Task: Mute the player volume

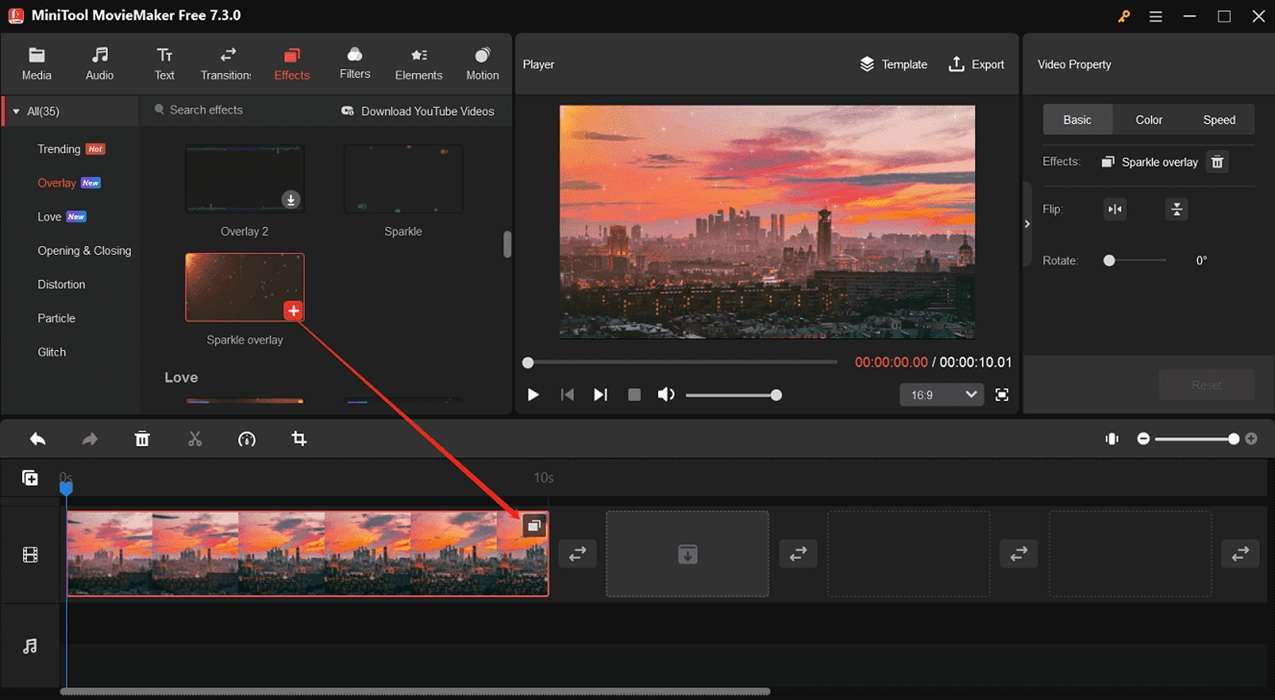Action: [666, 395]
